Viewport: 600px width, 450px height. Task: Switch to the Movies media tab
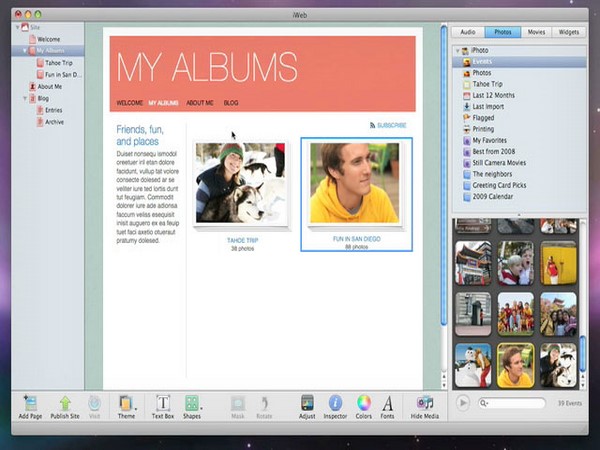click(x=536, y=32)
